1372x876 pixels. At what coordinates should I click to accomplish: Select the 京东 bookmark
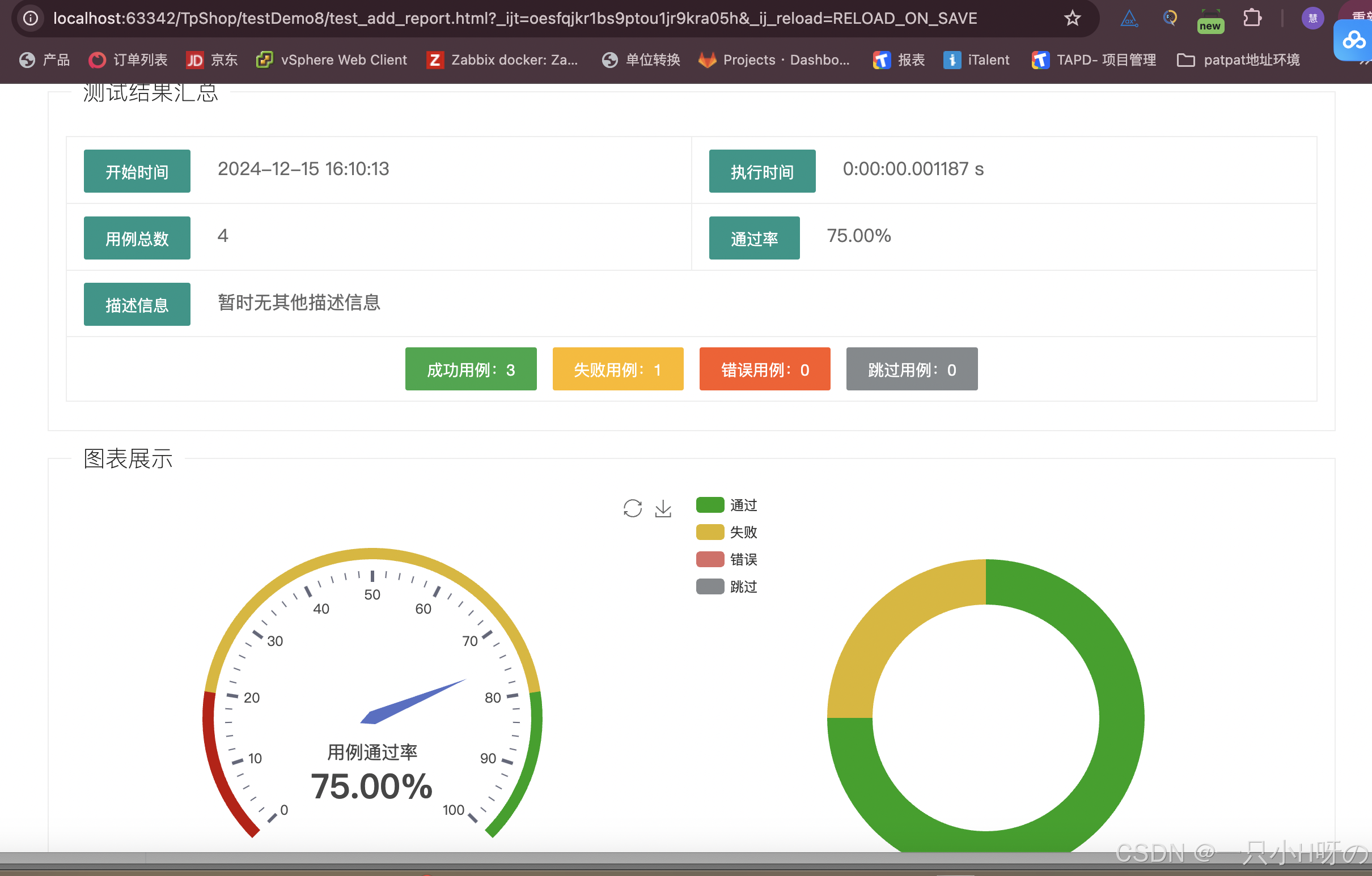(x=194, y=59)
